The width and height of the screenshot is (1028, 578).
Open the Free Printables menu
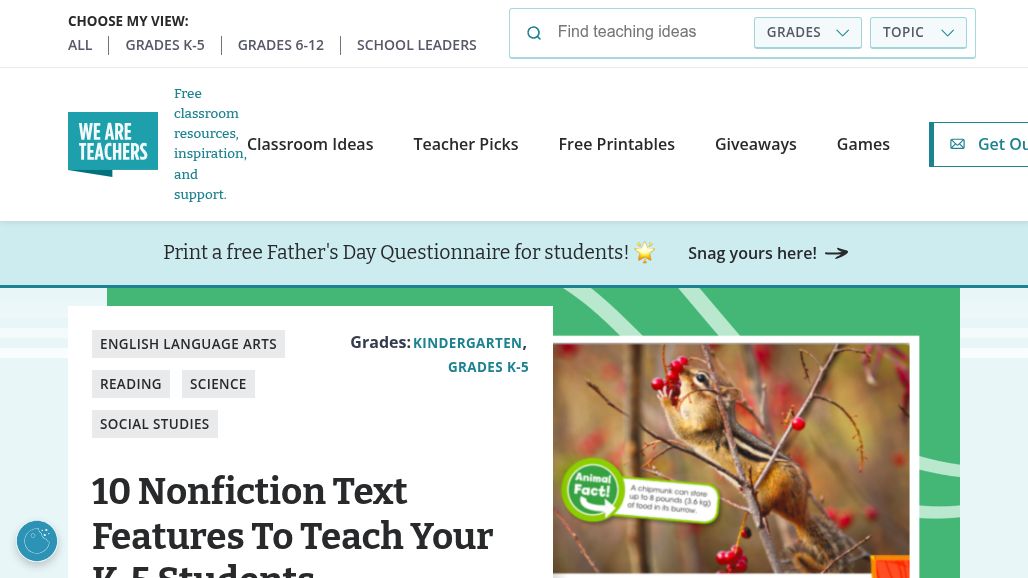[x=616, y=144]
